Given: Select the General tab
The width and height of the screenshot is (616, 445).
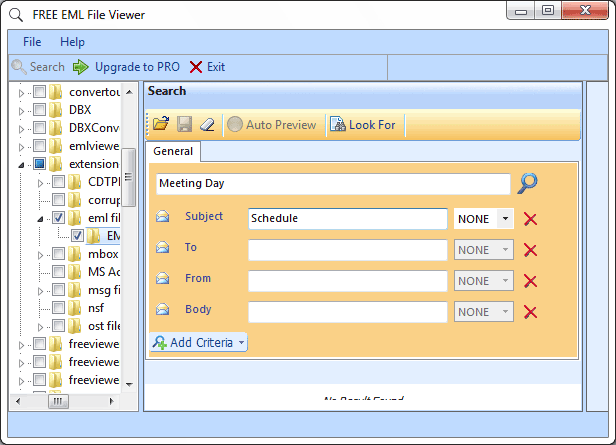Looking at the screenshot, I should tap(173, 151).
